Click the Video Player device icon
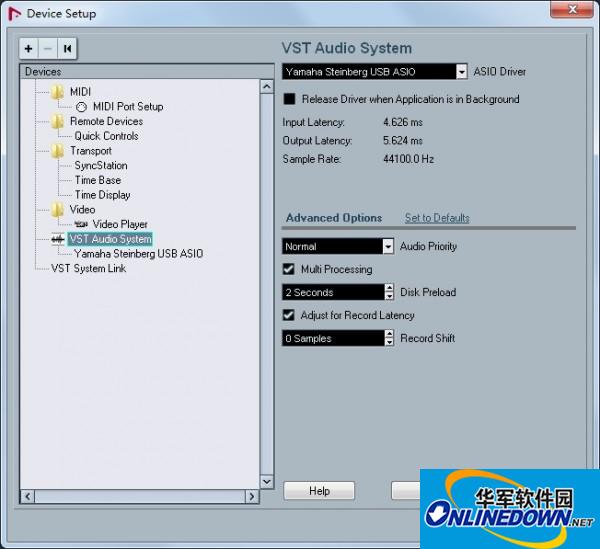600x549 pixels. tap(81, 224)
